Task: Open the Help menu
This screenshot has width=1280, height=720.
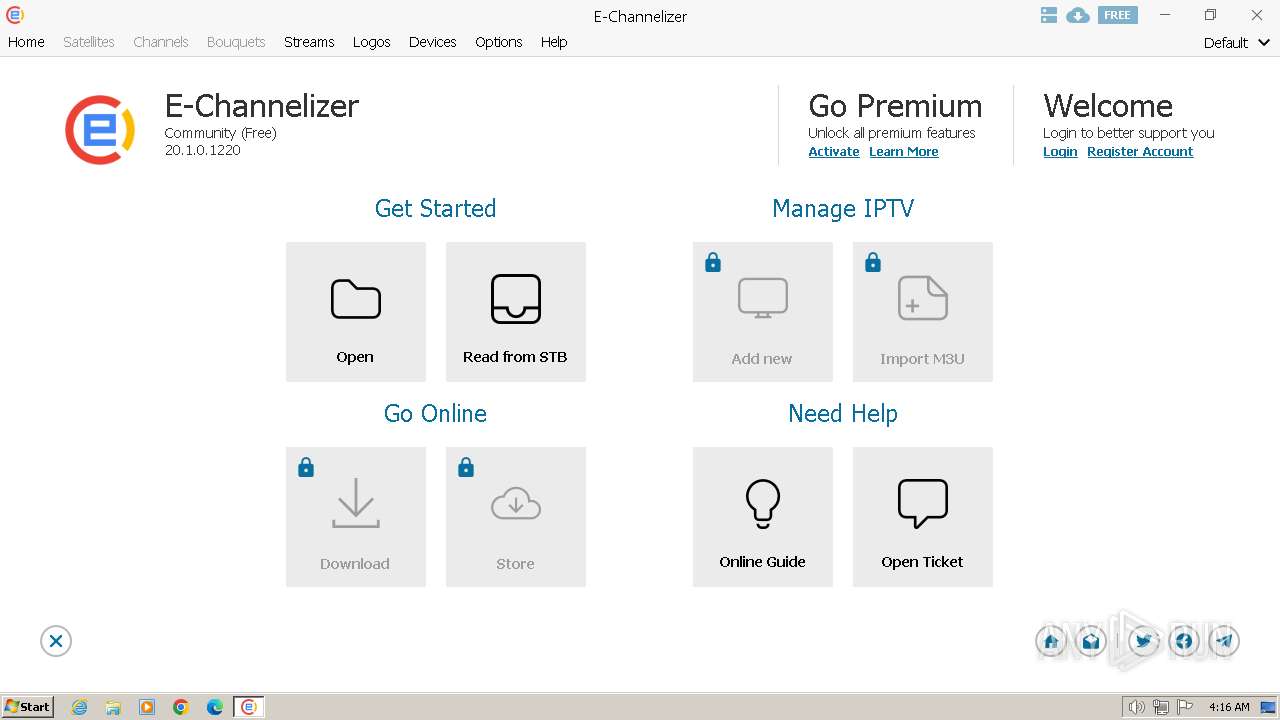Action: coord(554,42)
